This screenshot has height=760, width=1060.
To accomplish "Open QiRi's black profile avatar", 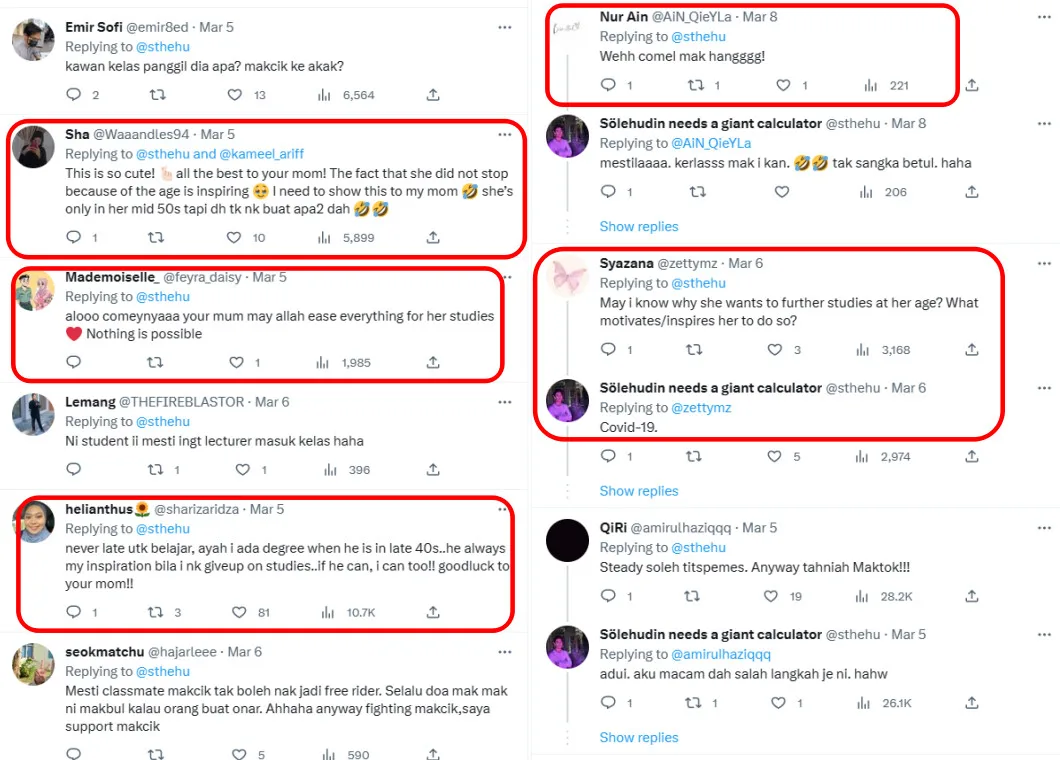I will pyautogui.click(x=568, y=540).
